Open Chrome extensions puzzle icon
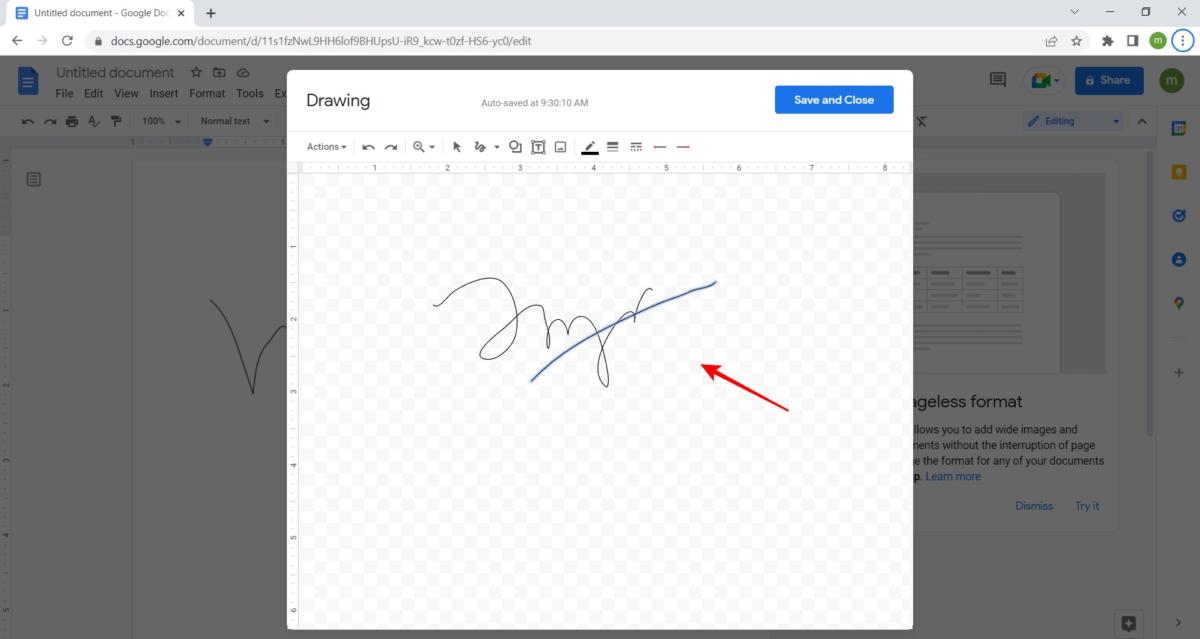1200x639 pixels. click(1107, 41)
